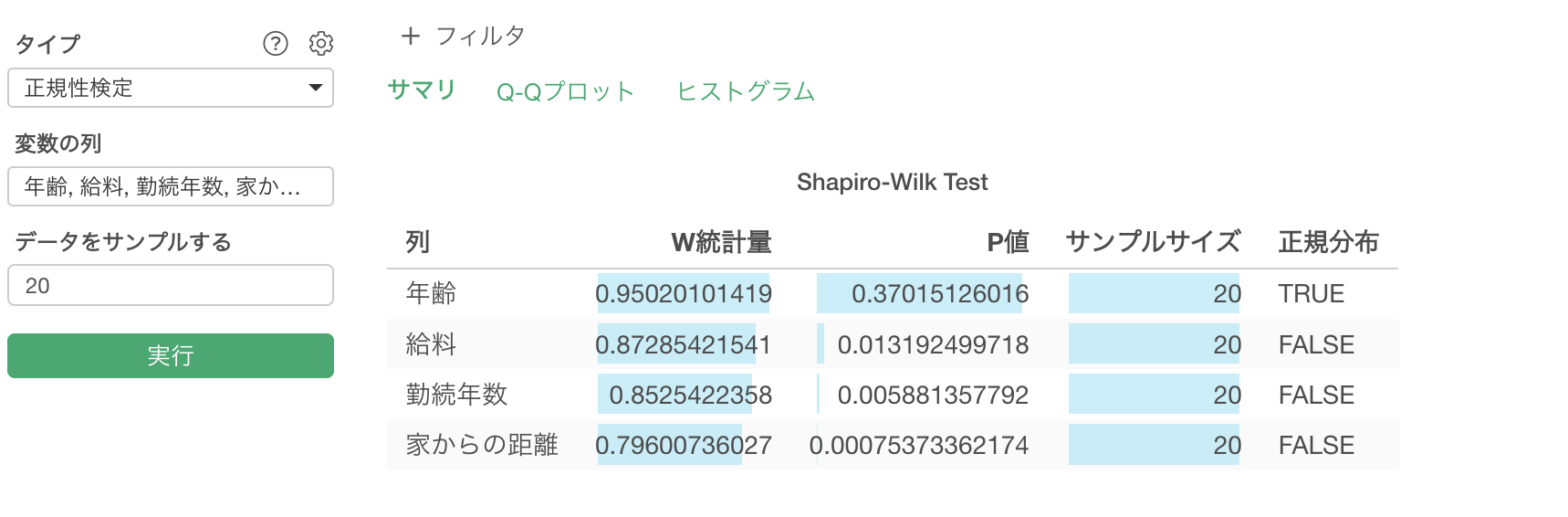
Task: Click the sample size input field showing 20
Action: (x=170, y=285)
